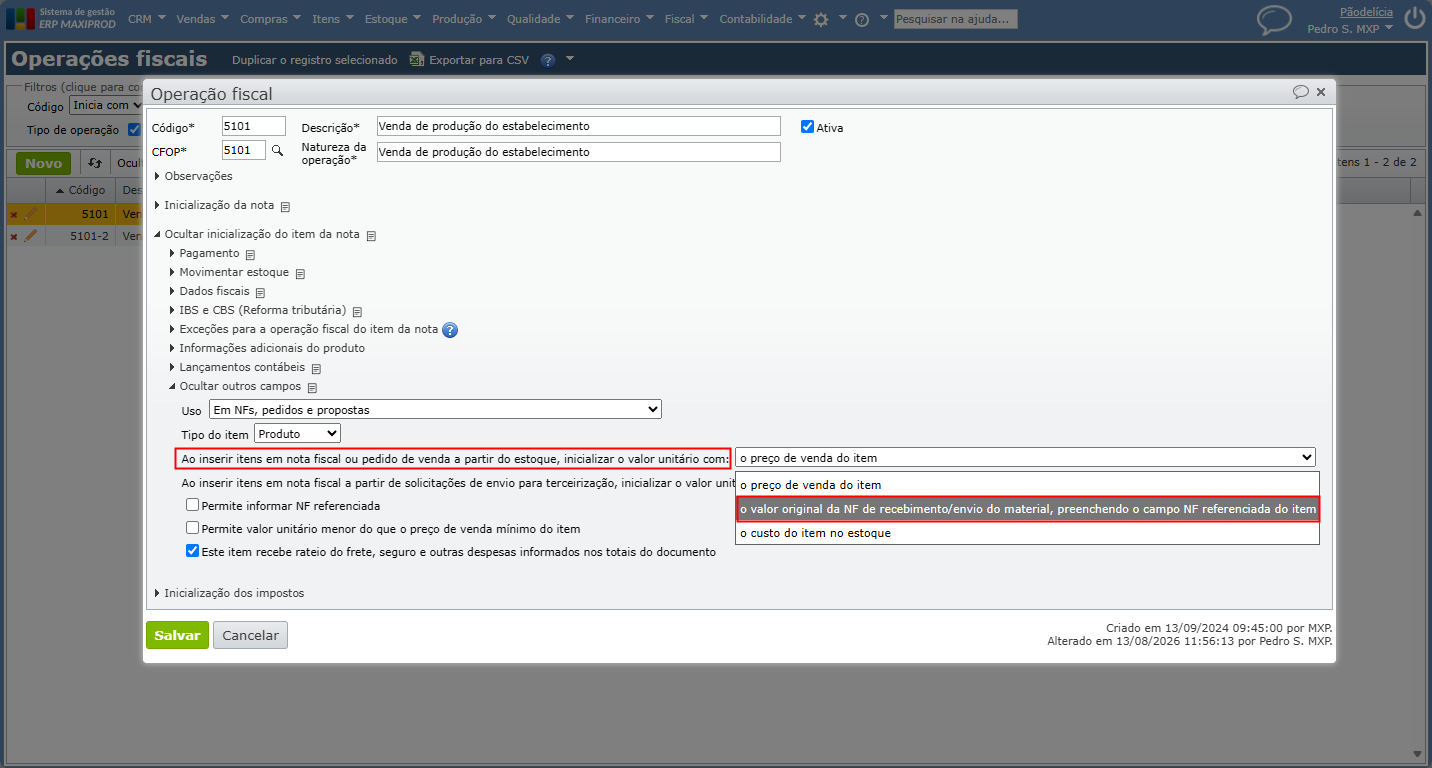Click the note icon beside Dados fiscais

coord(260,293)
